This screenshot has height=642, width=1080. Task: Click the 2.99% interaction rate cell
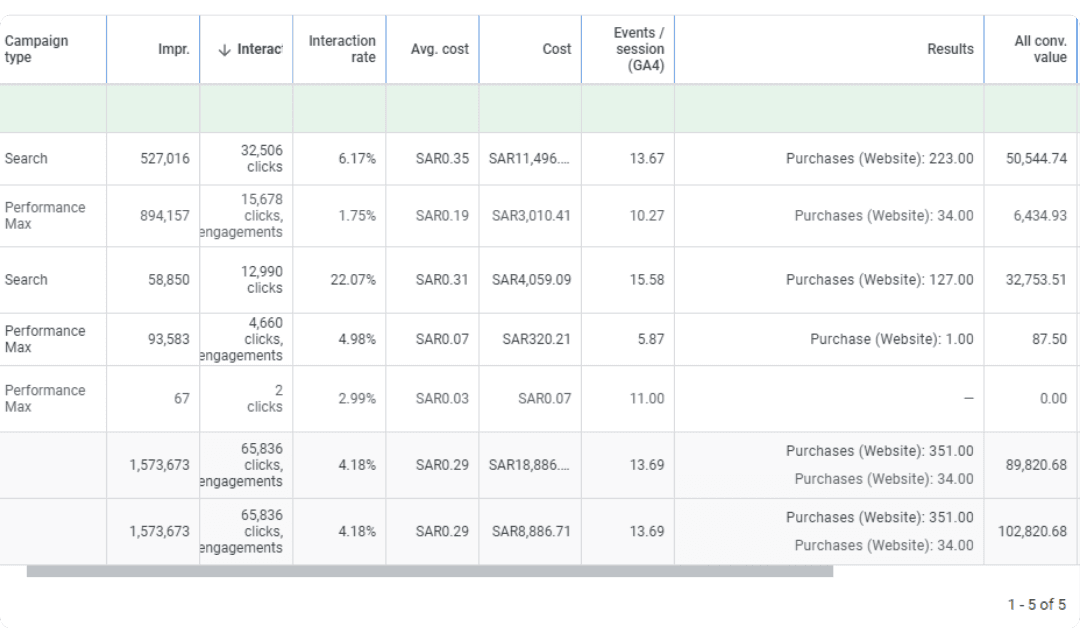tap(357, 398)
